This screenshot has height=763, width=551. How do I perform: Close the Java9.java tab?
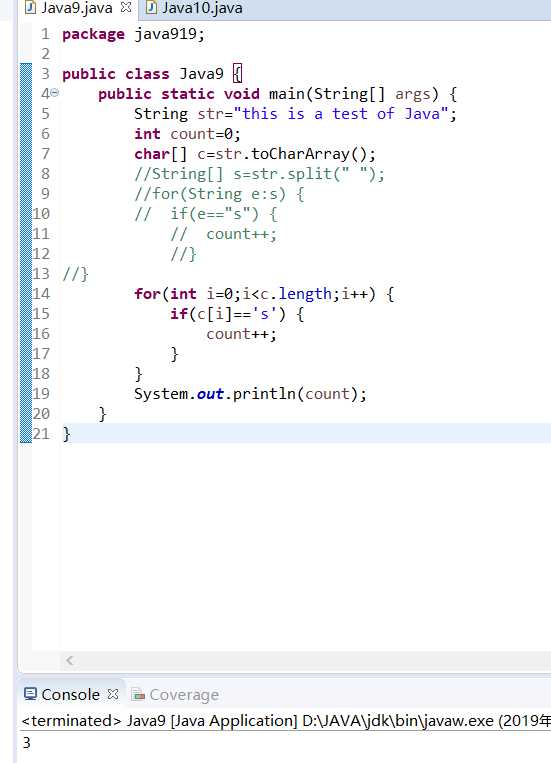point(126,8)
